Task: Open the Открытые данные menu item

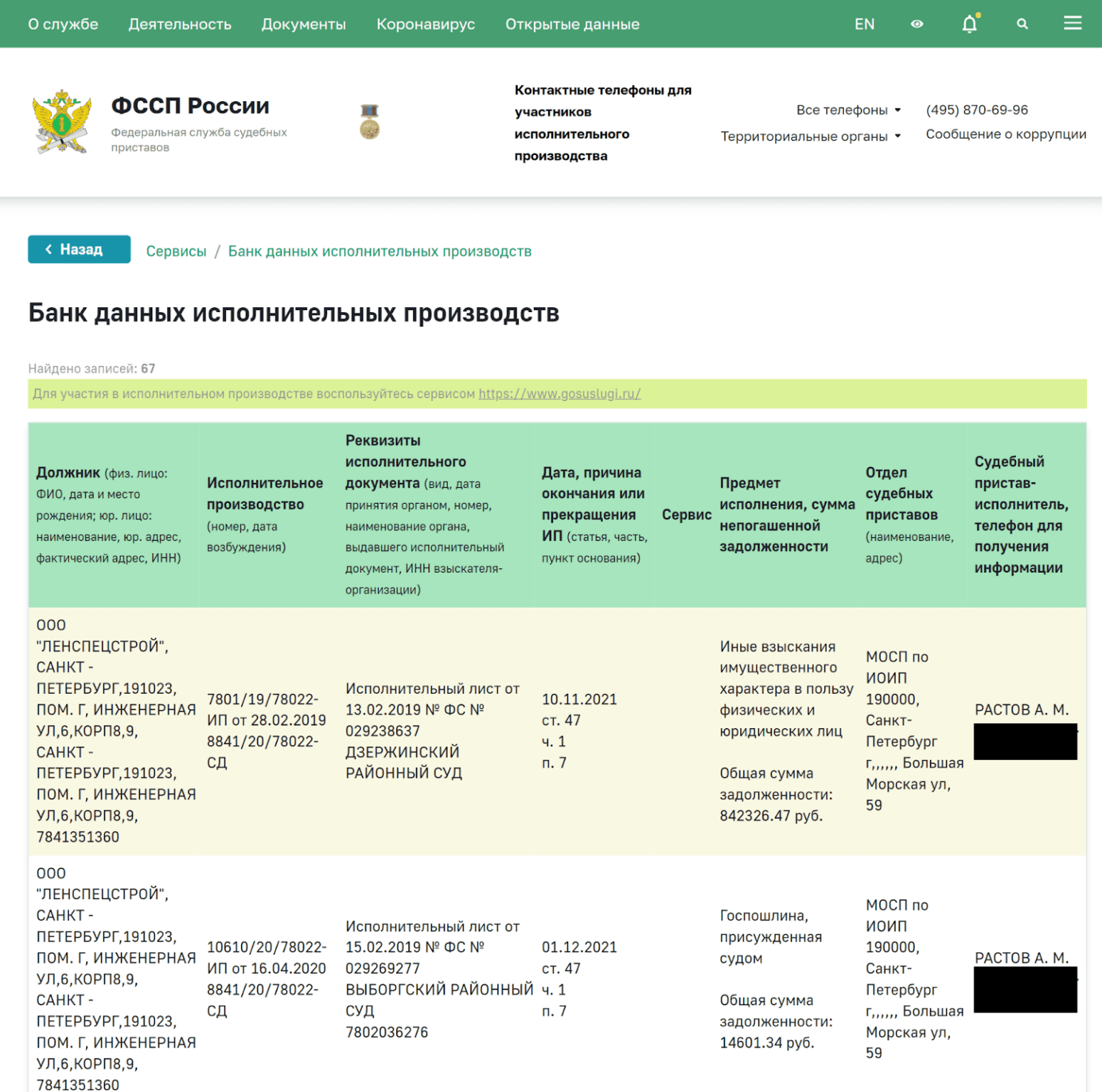Action: pyautogui.click(x=572, y=24)
